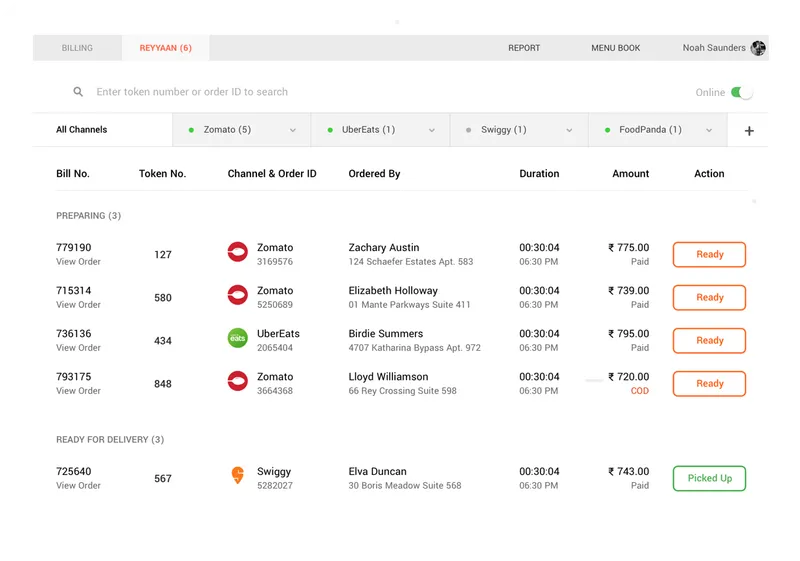Expand the UberEats (1) channel dropdown

[x=432, y=130]
